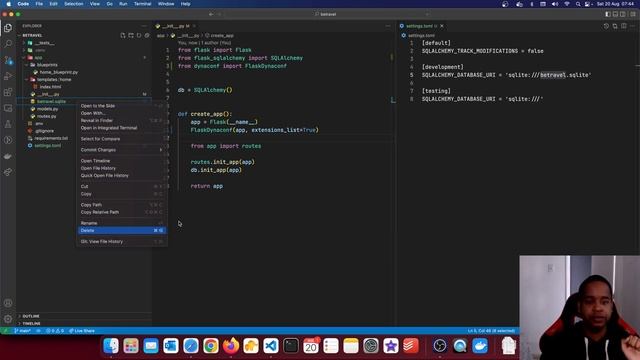Viewport: 640px width, 360px height.
Task: Open more actions for __init__.py editor group
Action: [388, 26]
